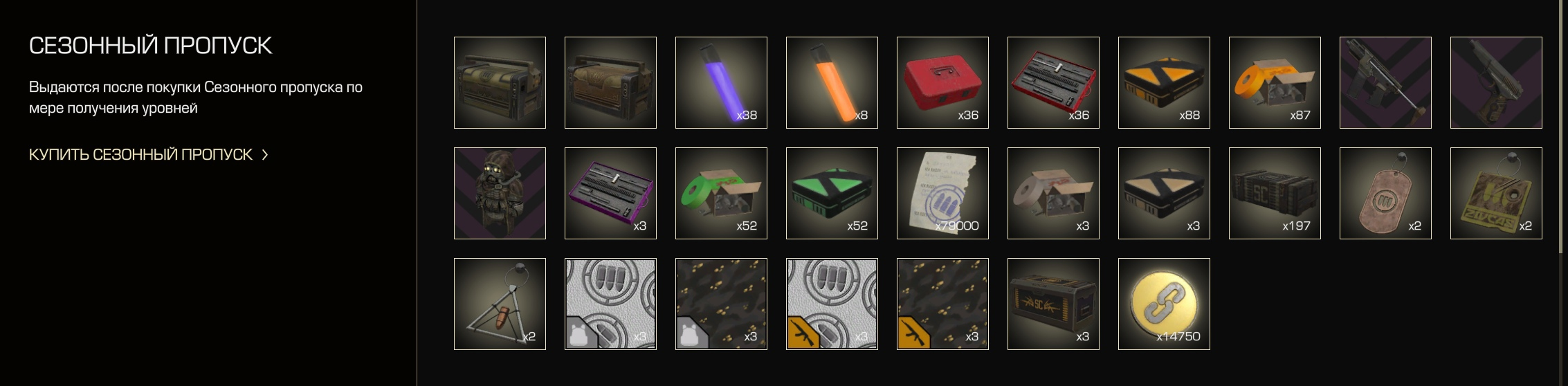Click the first military supply crate
Screen dimensions: 1568x386
click(x=500, y=82)
